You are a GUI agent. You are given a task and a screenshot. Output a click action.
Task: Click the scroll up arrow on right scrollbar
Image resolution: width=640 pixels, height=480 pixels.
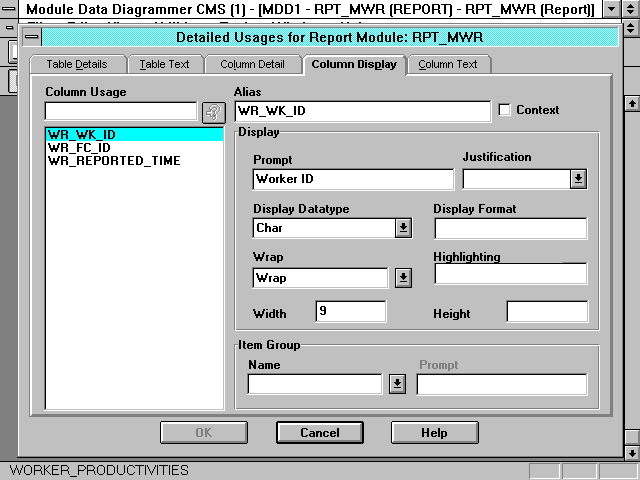click(x=631, y=103)
